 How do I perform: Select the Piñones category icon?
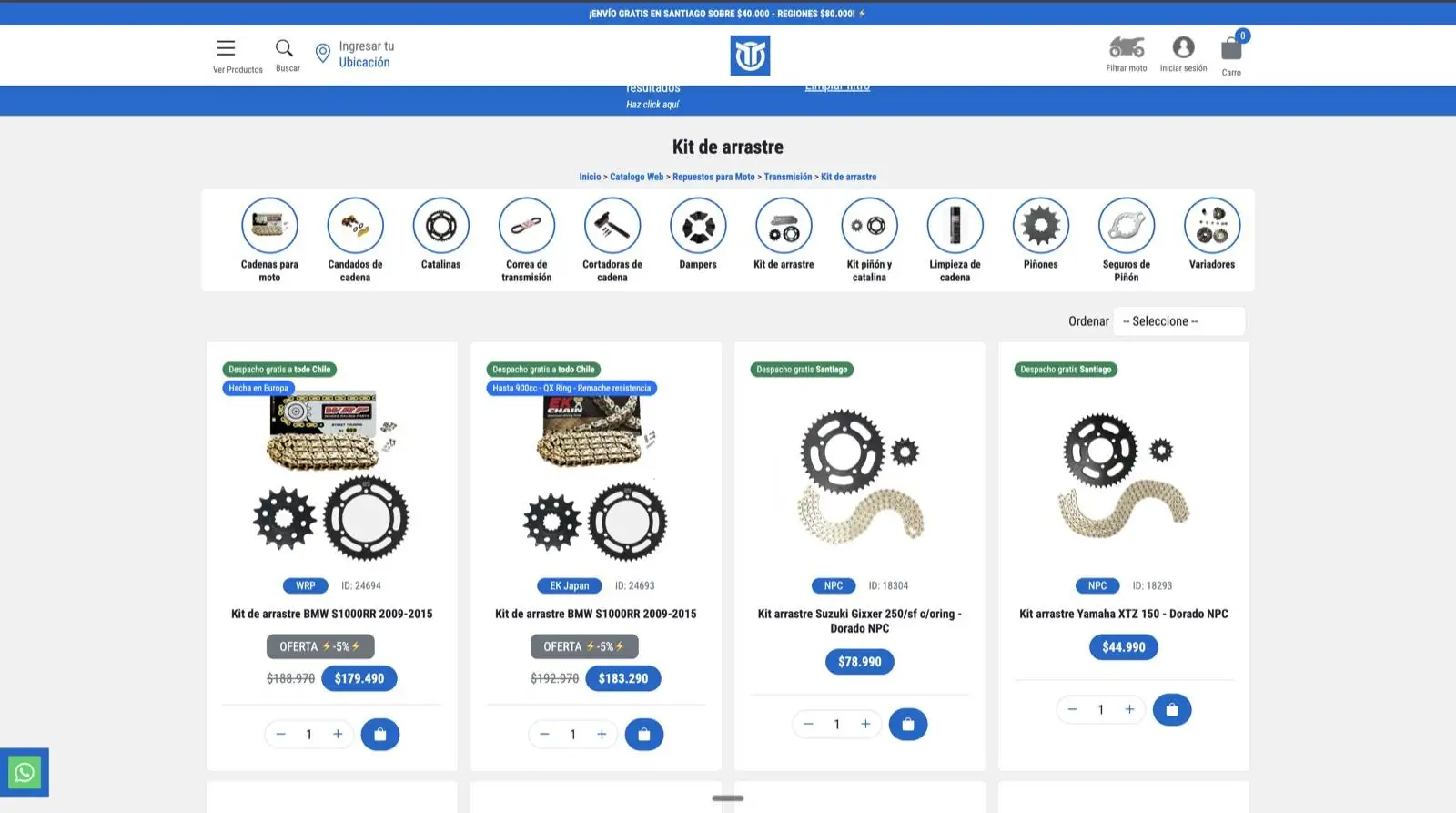tap(1041, 225)
